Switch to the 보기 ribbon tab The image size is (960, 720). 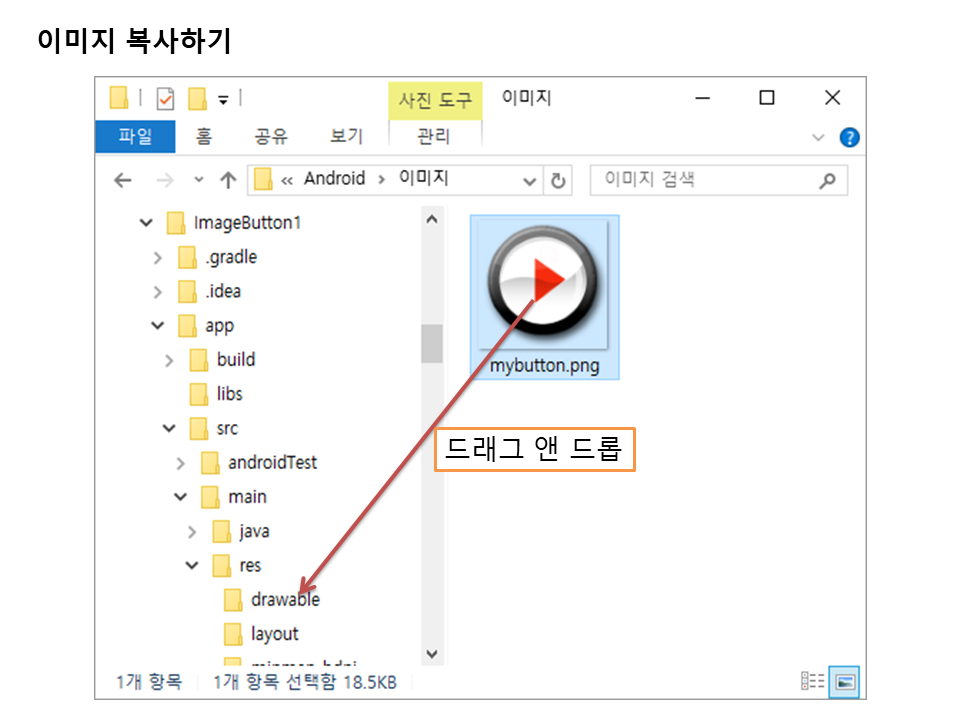(346, 137)
